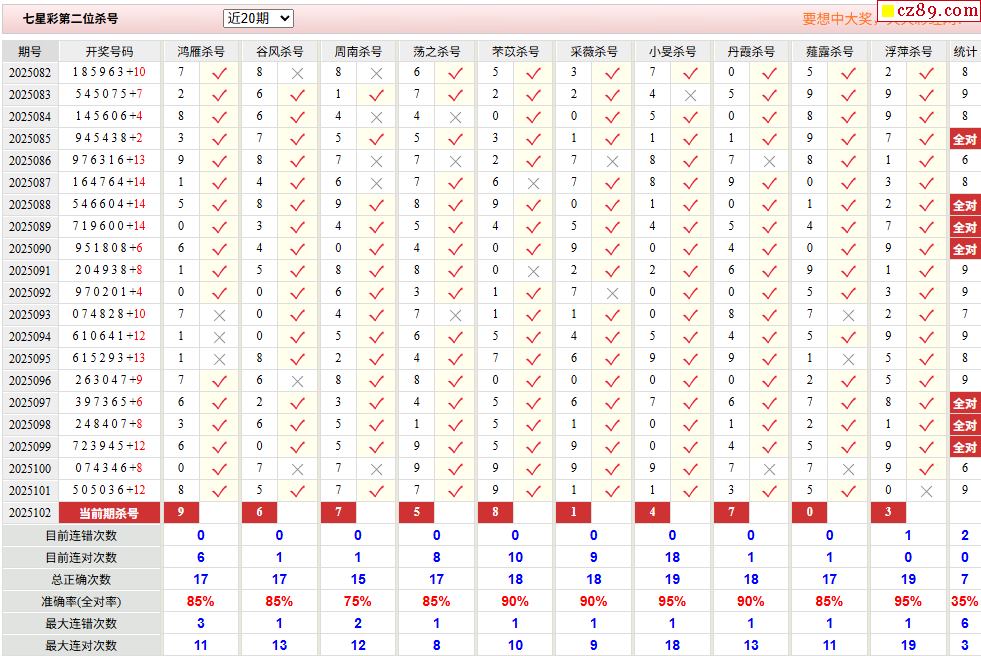
Task: Click the X mark under 鸿雁杀号 in row 2025094
Action: (x=219, y=338)
